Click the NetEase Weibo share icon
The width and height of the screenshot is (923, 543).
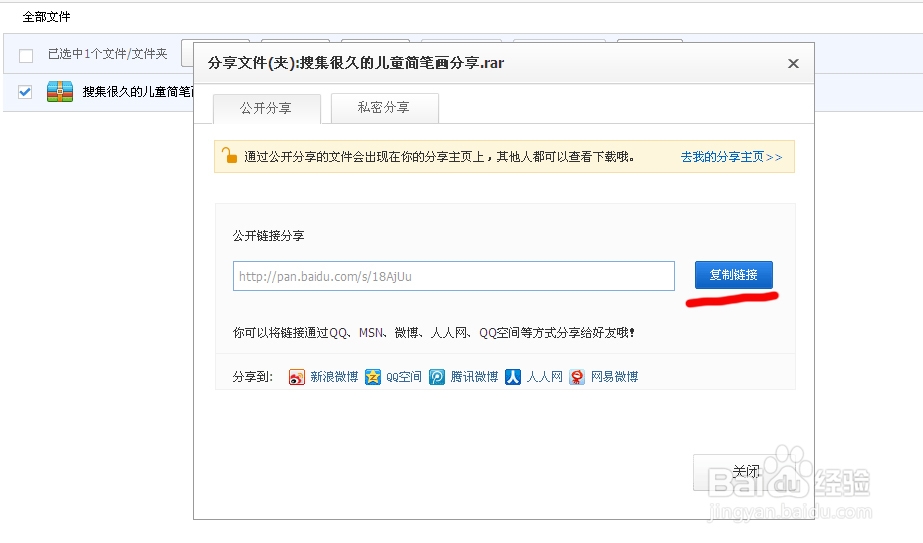tap(577, 377)
